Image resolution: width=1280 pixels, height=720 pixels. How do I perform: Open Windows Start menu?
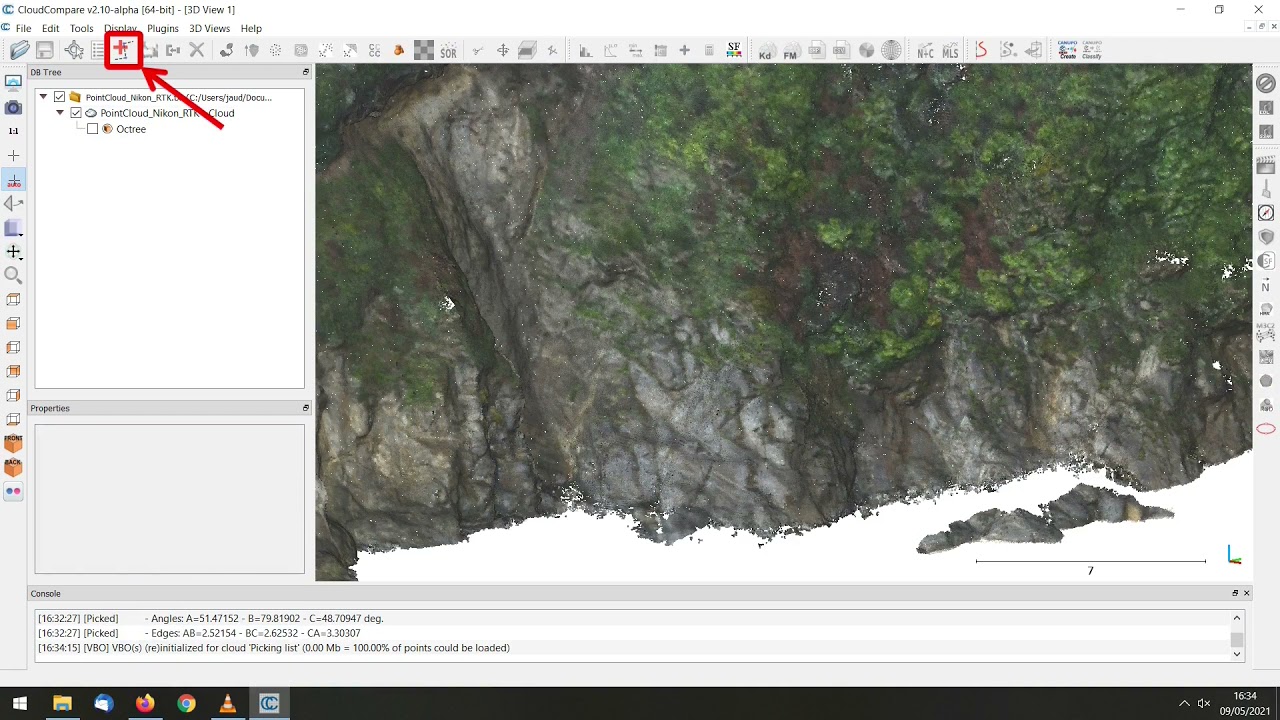click(x=20, y=704)
